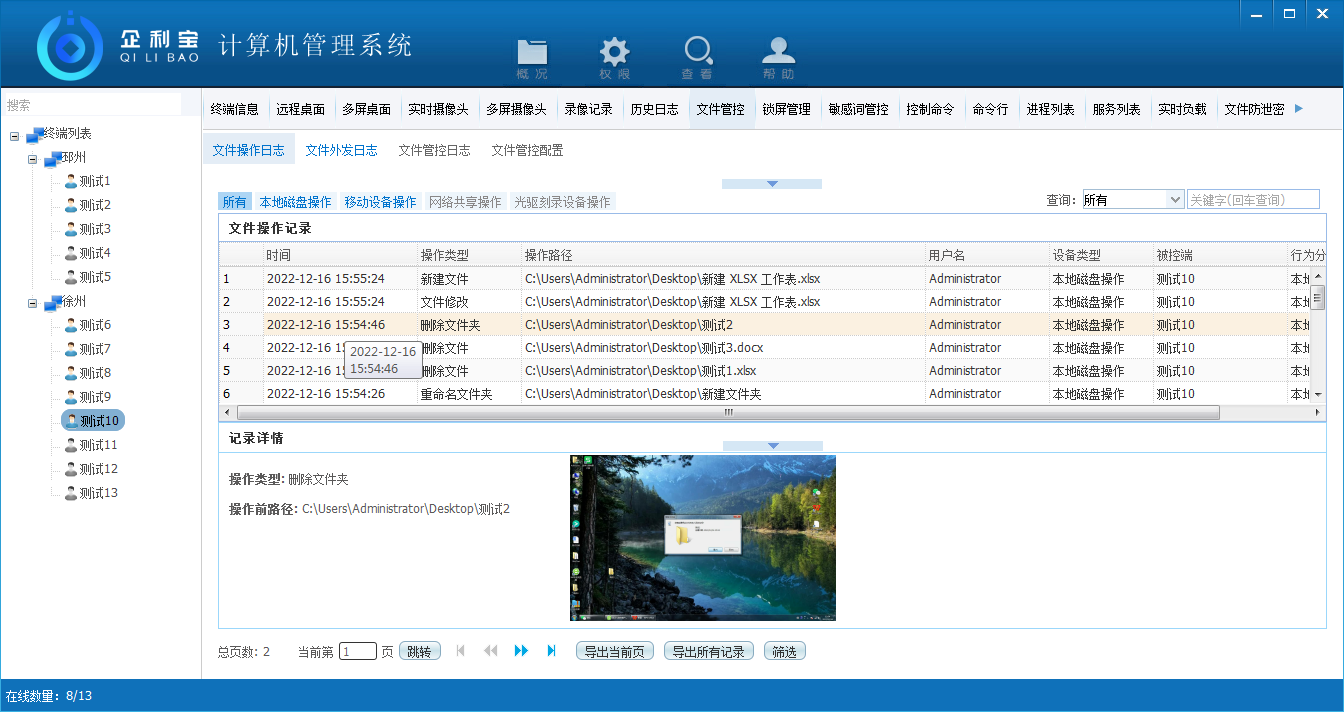Open the 权限 permissions gear icon
This screenshot has height=712, width=1344.
(614, 56)
